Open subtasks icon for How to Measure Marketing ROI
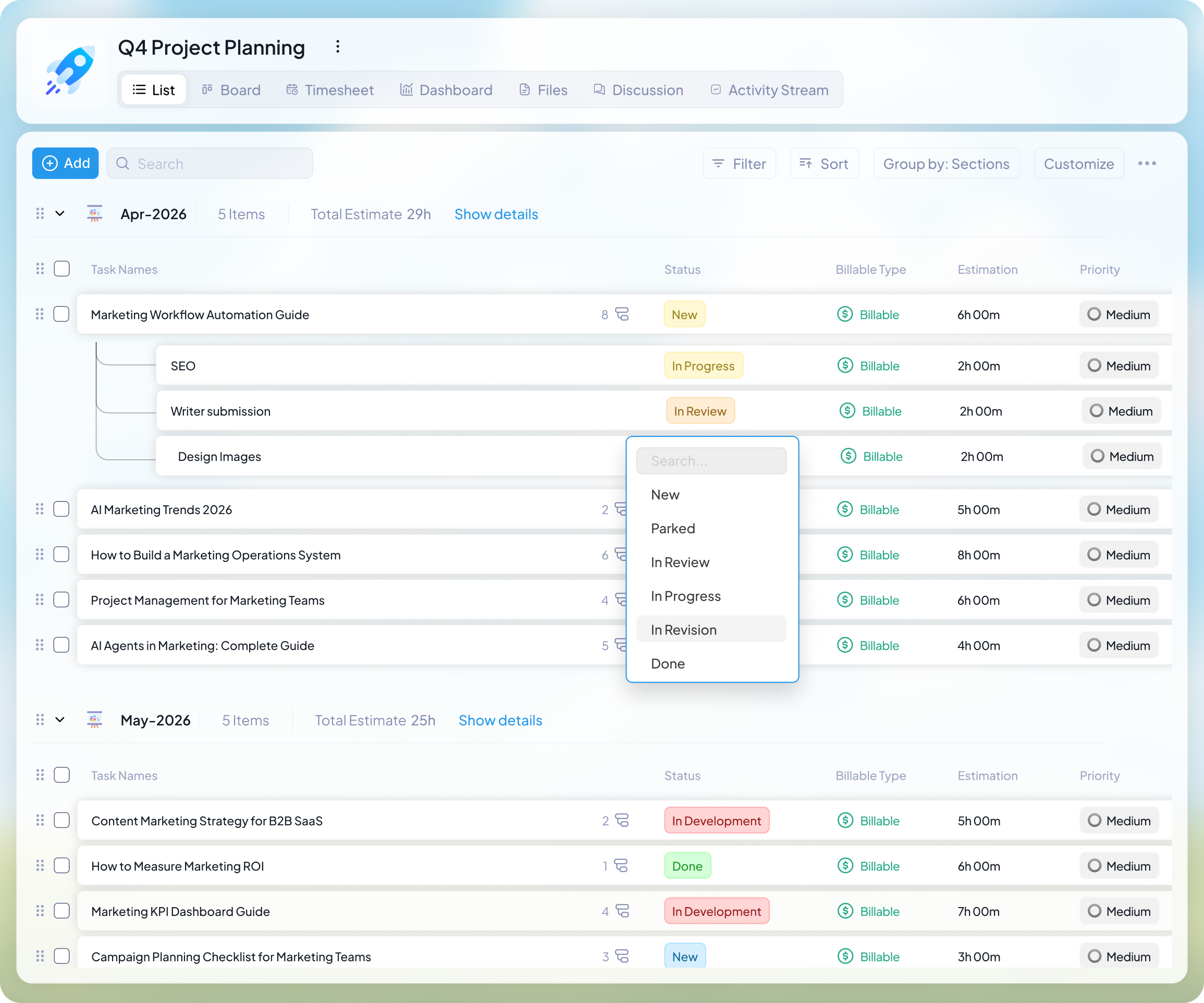Viewport: 1204px width, 1003px height. pyautogui.click(x=621, y=866)
